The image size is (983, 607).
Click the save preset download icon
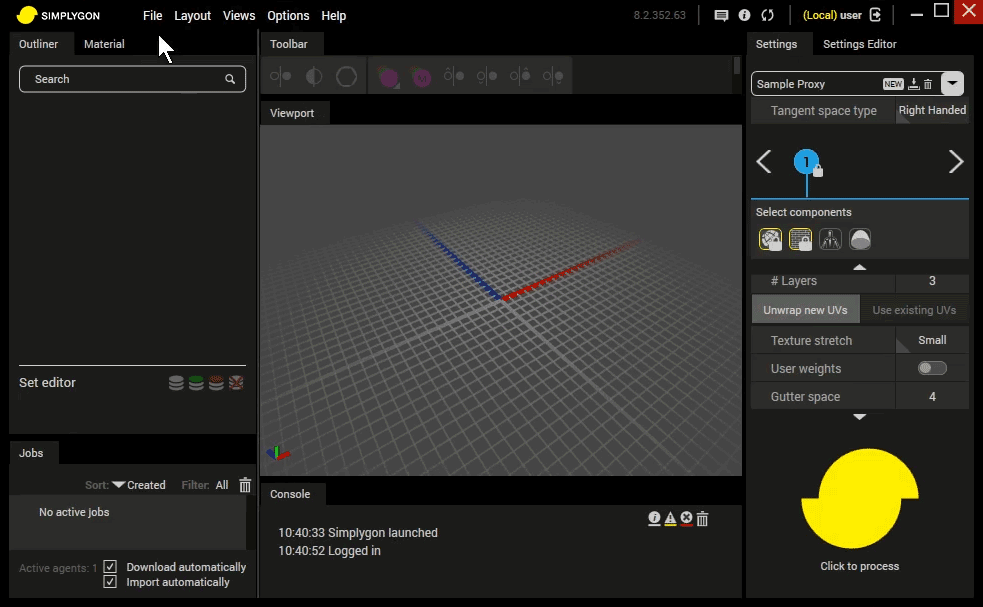(x=913, y=84)
